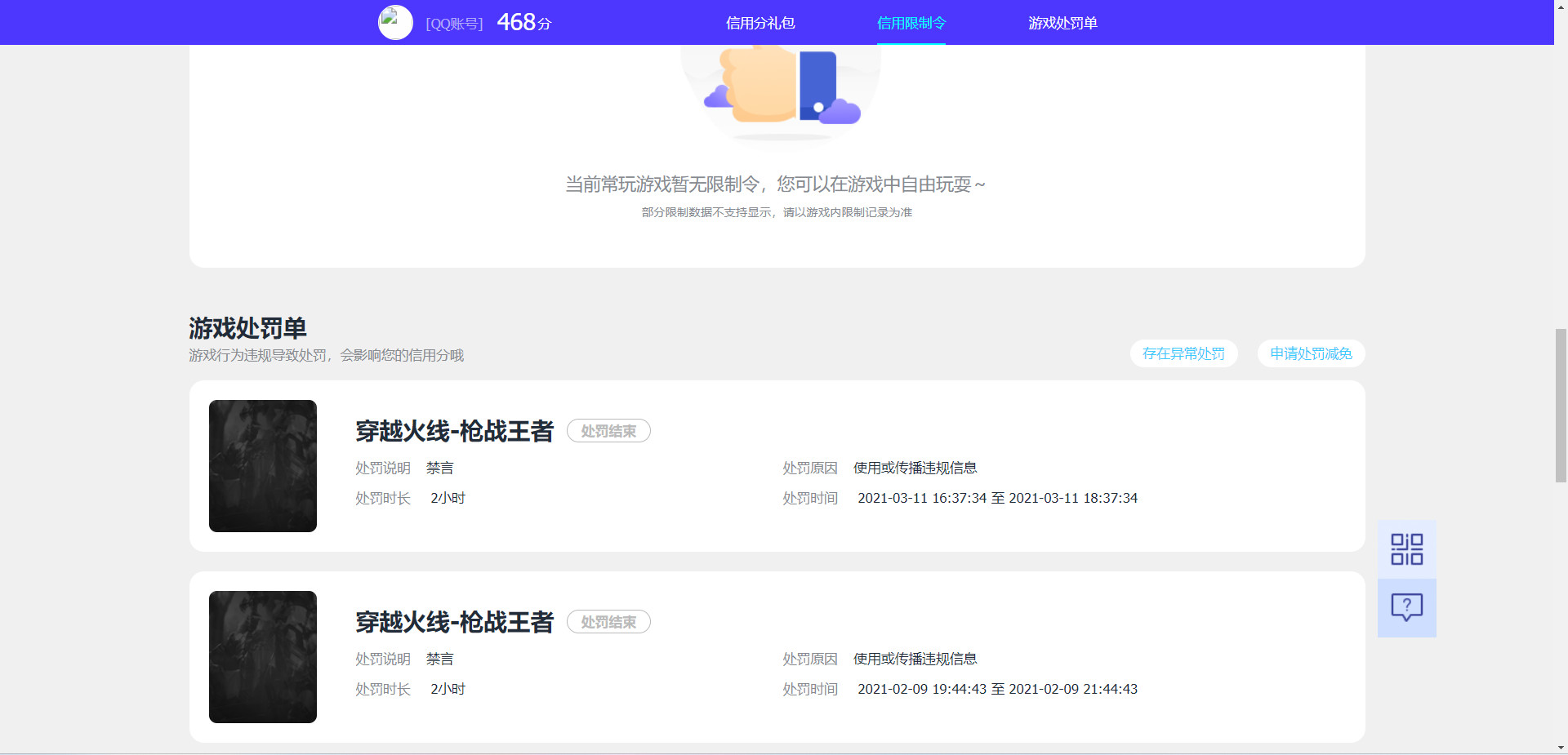Open game thumbnail of 2021-03-11 penalty
Viewport: 1568px width, 755px height.
coord(263,466)
